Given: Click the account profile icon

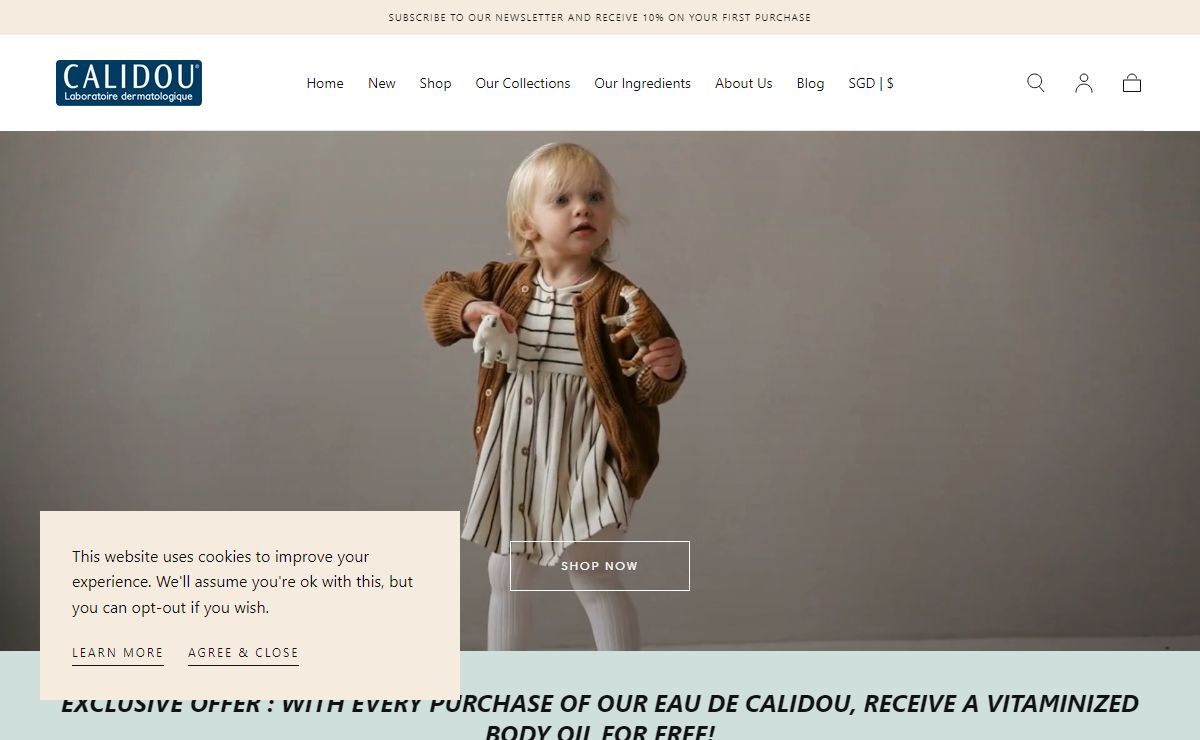Looking at the screenshot, I should pos(1084,83).
